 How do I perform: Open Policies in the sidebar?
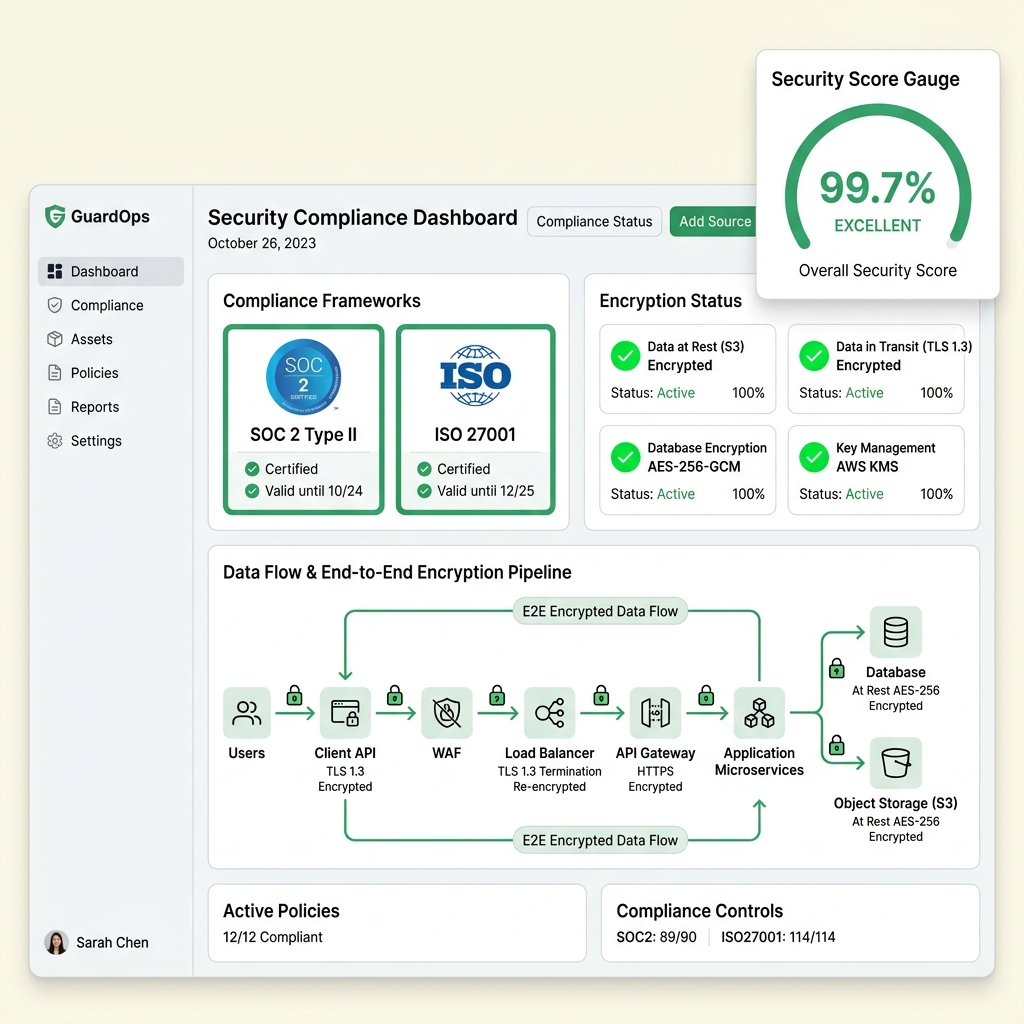[110, 373]
